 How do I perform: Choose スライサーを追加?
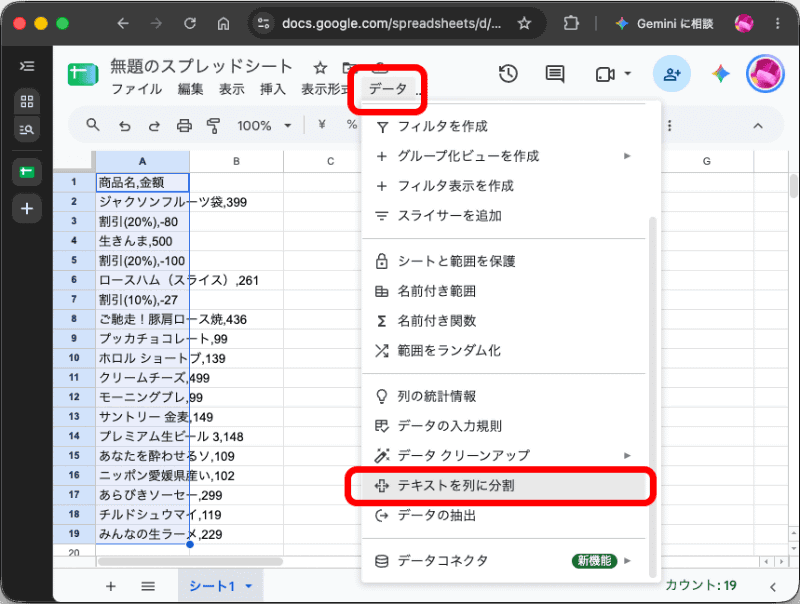pos(504,216)
